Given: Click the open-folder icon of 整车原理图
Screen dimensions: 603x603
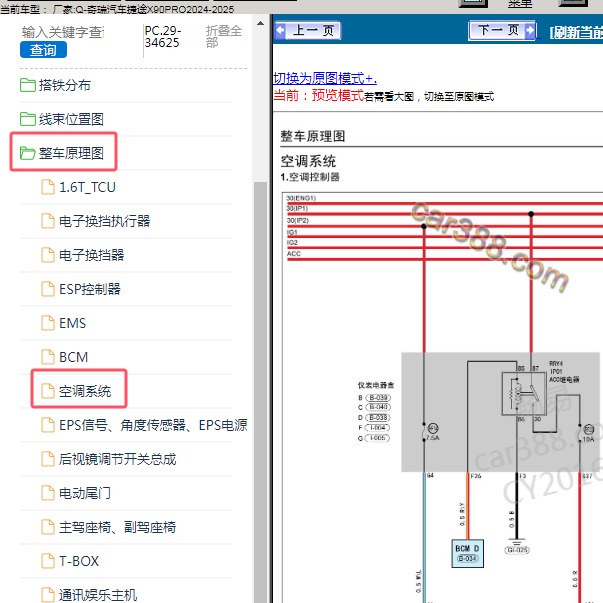Looking at the screenshot, I should pos(28,153).
